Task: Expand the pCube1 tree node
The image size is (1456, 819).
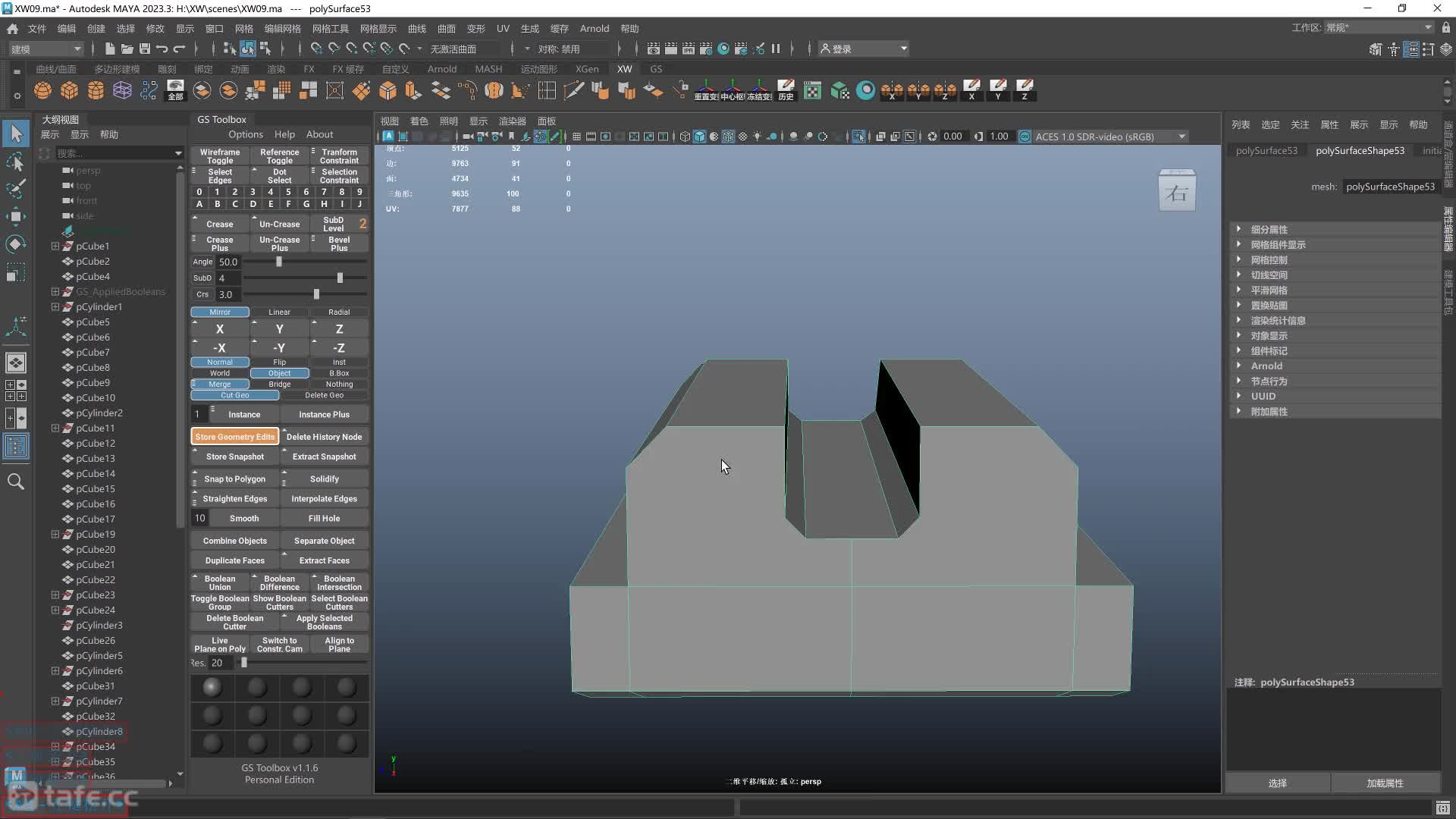Action: point(55,246)
